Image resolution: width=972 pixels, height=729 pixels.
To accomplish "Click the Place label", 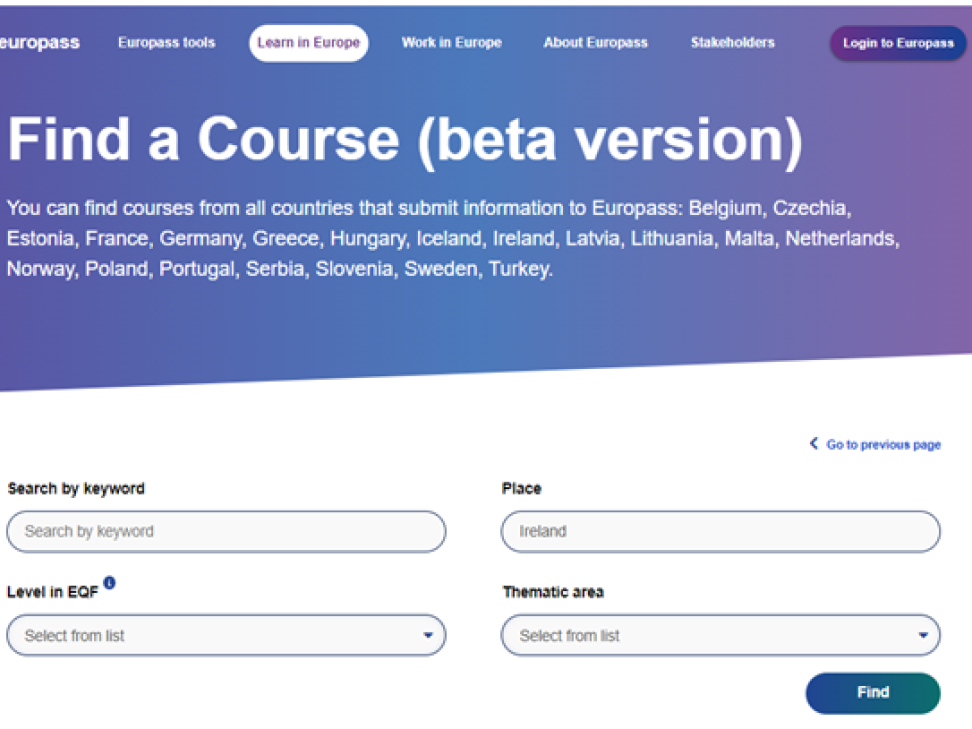I will (x=521, y=488).
